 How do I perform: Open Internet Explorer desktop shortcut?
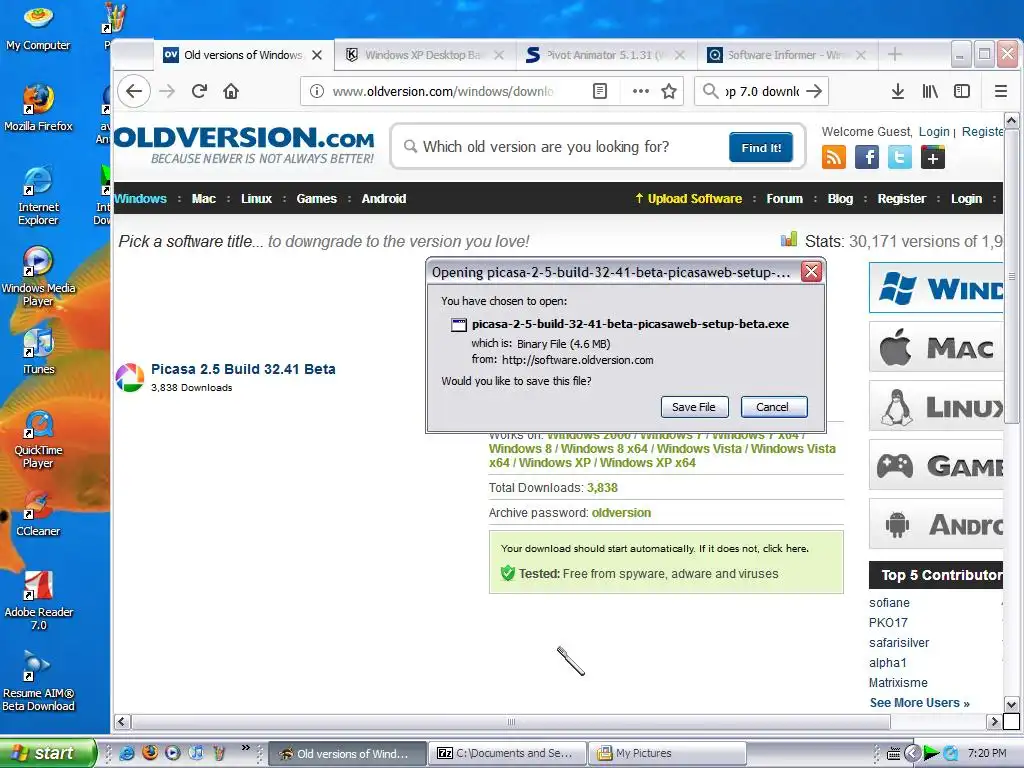pos(39,196)
